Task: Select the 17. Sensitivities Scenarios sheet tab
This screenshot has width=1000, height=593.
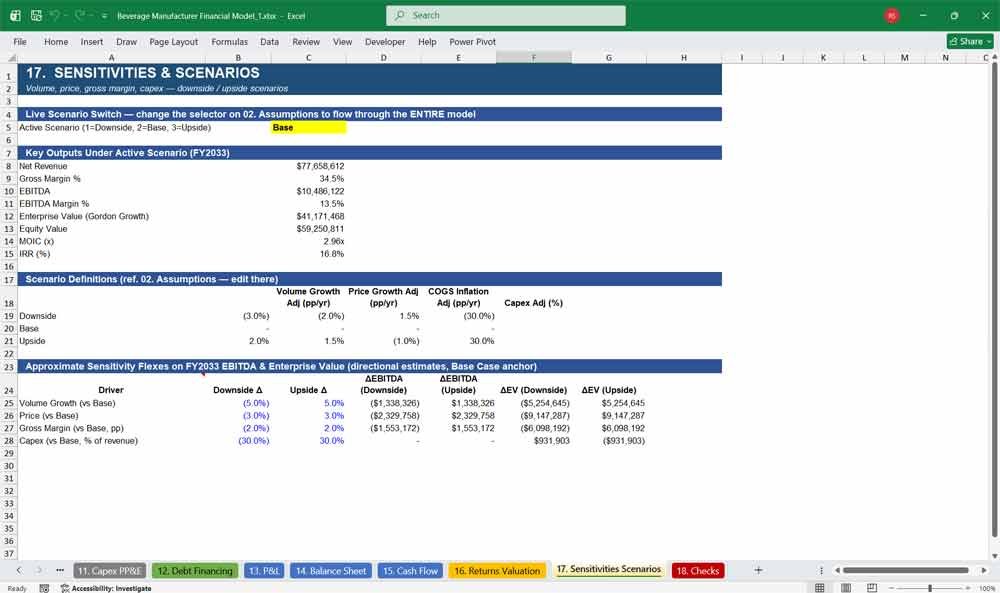Action: pos(608,569)
